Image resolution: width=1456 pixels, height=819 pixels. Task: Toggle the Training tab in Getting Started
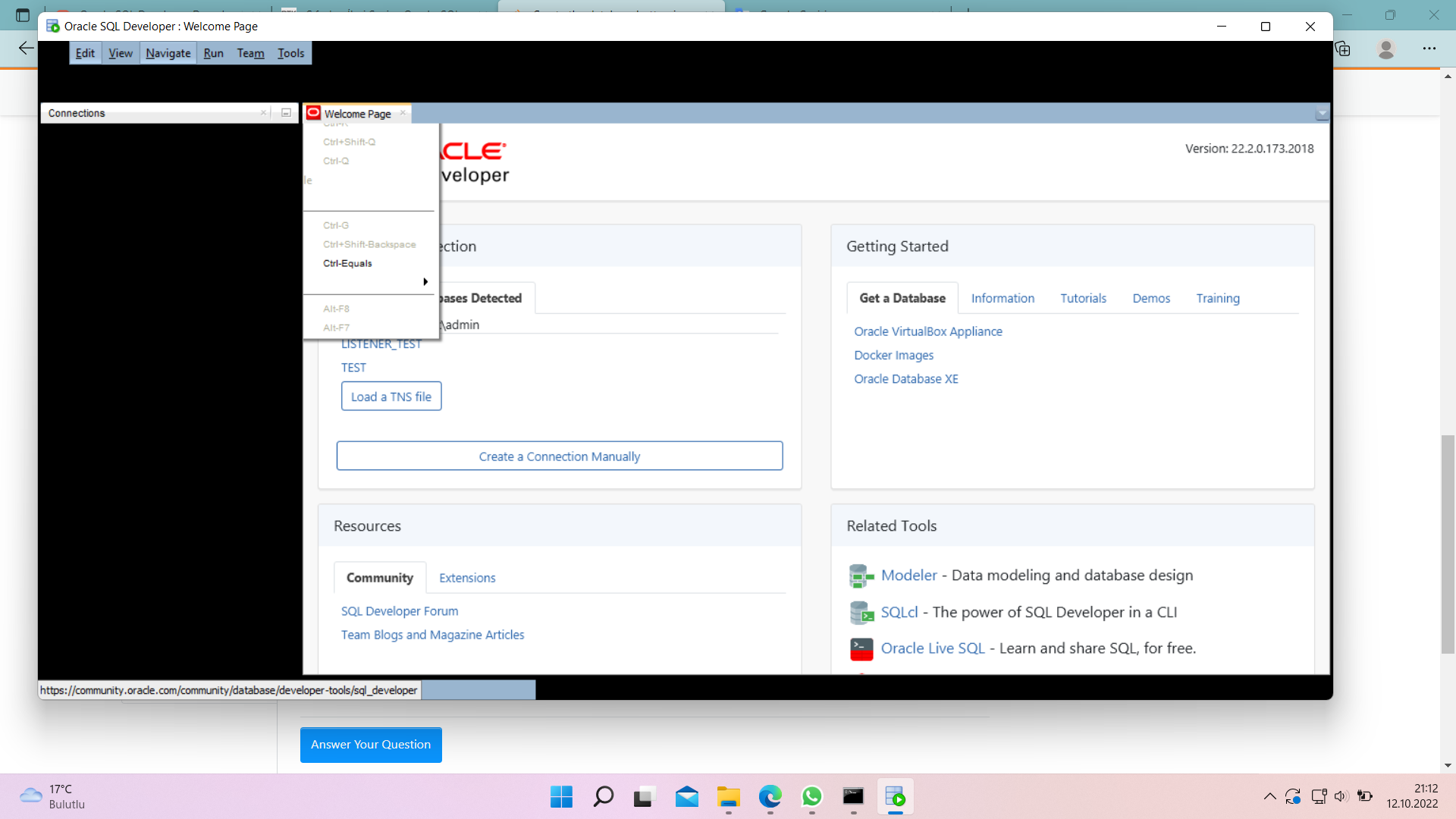(x=1218, y=297)
